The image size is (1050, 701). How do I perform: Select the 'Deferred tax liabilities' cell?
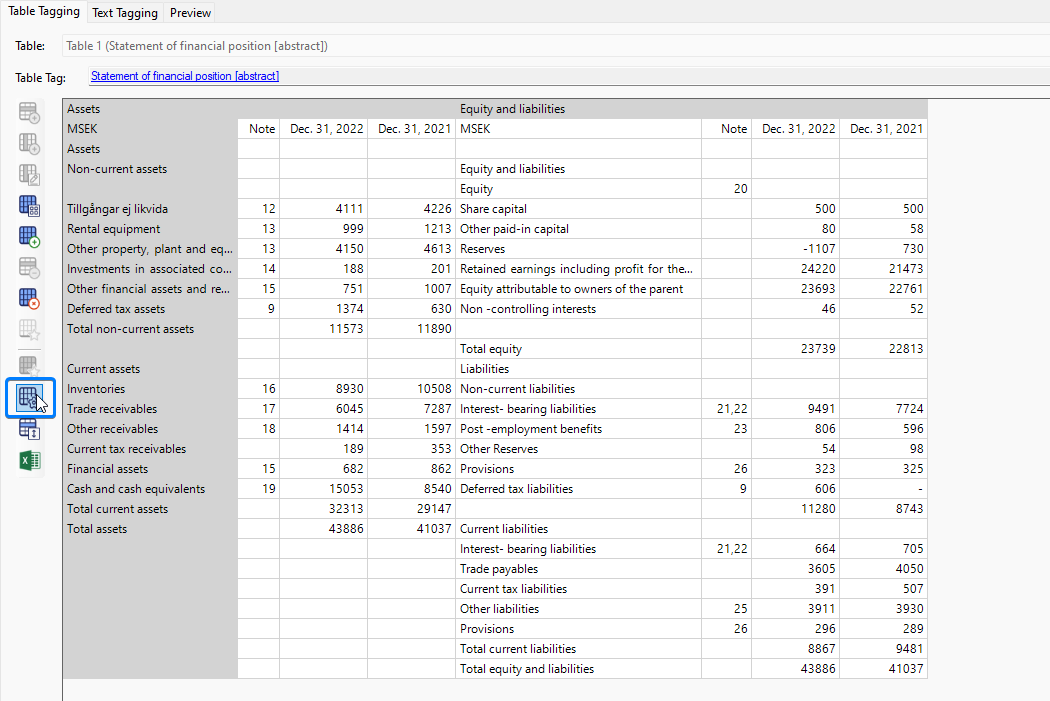[x=579, y=489]
